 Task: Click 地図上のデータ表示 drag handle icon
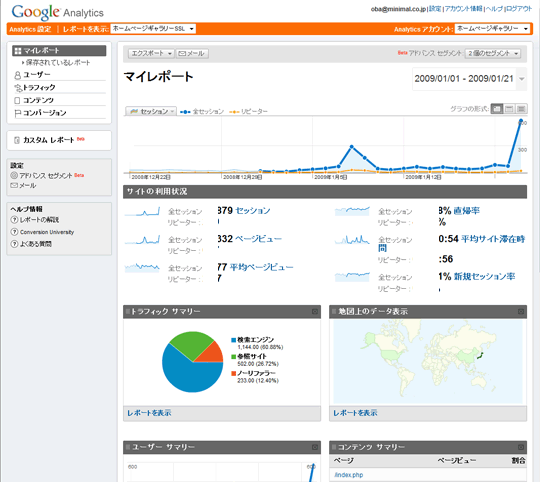(334, 312)
